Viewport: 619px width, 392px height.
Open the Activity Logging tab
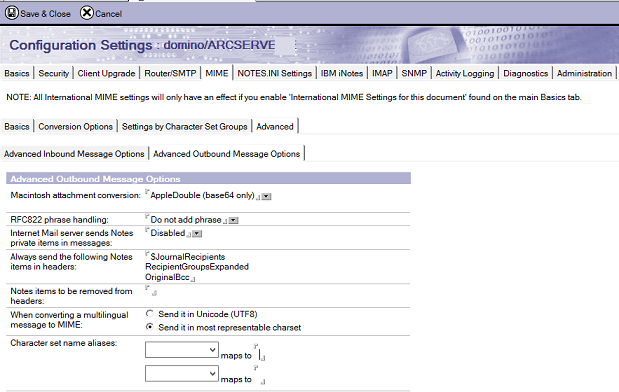(x=465, y=73)
